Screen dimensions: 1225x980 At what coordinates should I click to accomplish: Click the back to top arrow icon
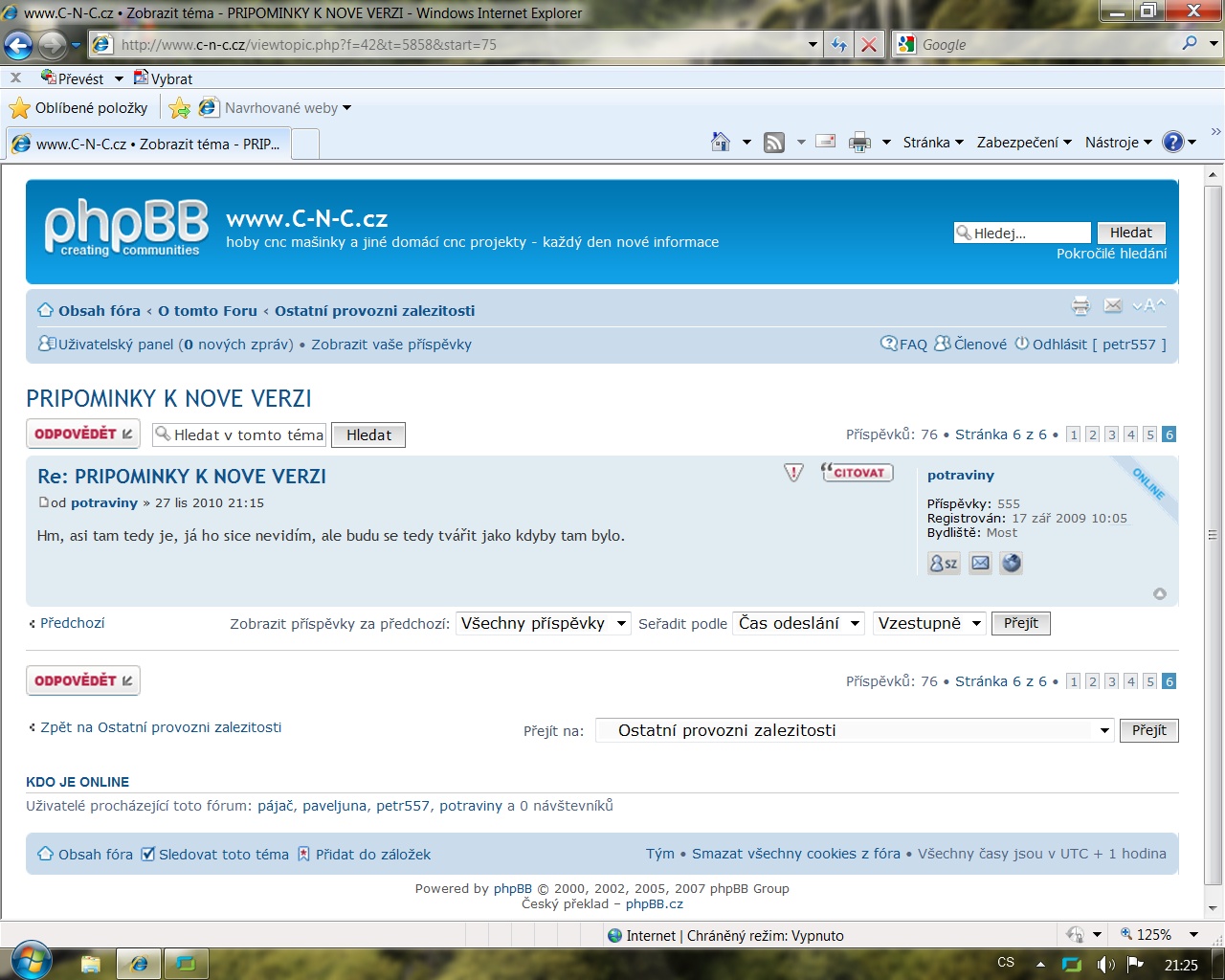click(x=1160, y=594)
